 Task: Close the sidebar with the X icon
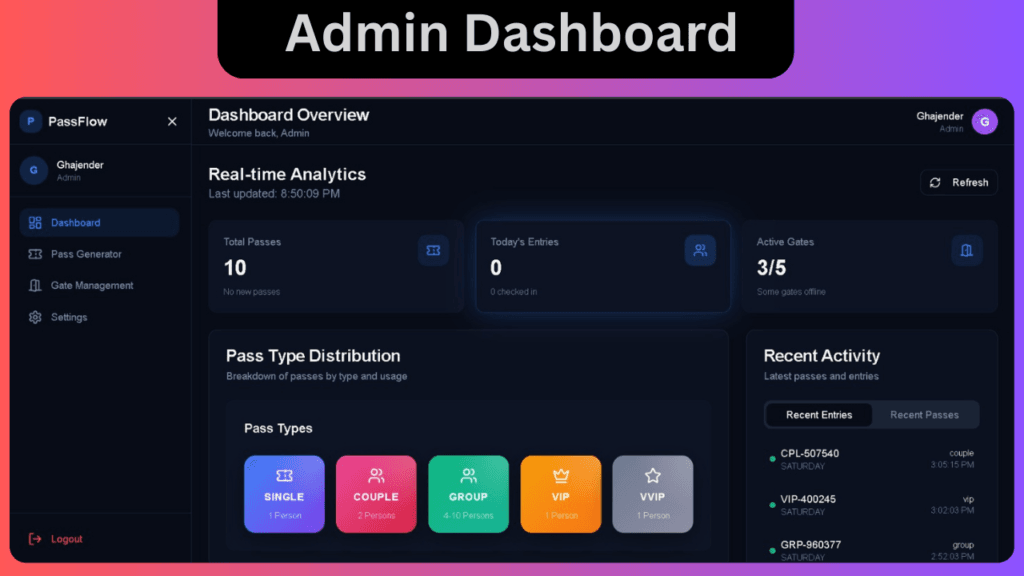pos(172,121)
